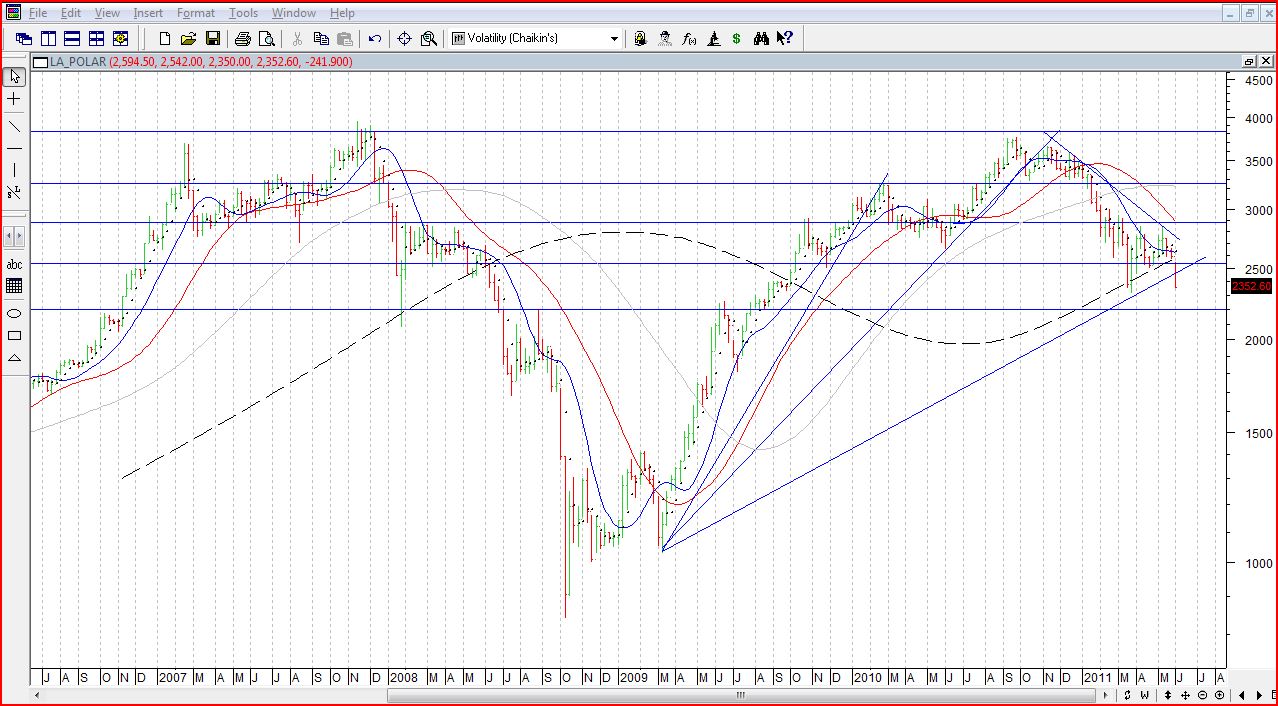Click the W weekly periodicity button
Viewport: 1278px width, 706px height.
tap(1145, 695)
